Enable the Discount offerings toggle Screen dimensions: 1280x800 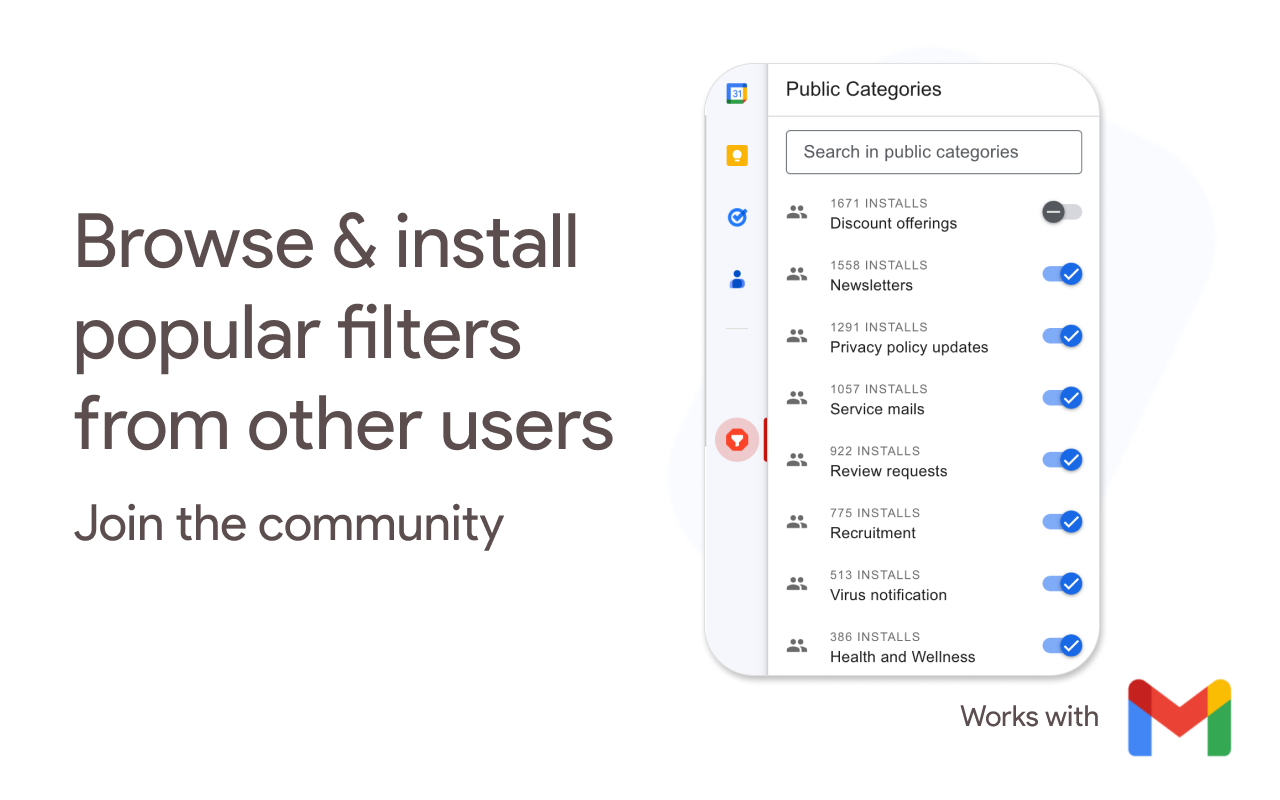tap(1062, 212)
